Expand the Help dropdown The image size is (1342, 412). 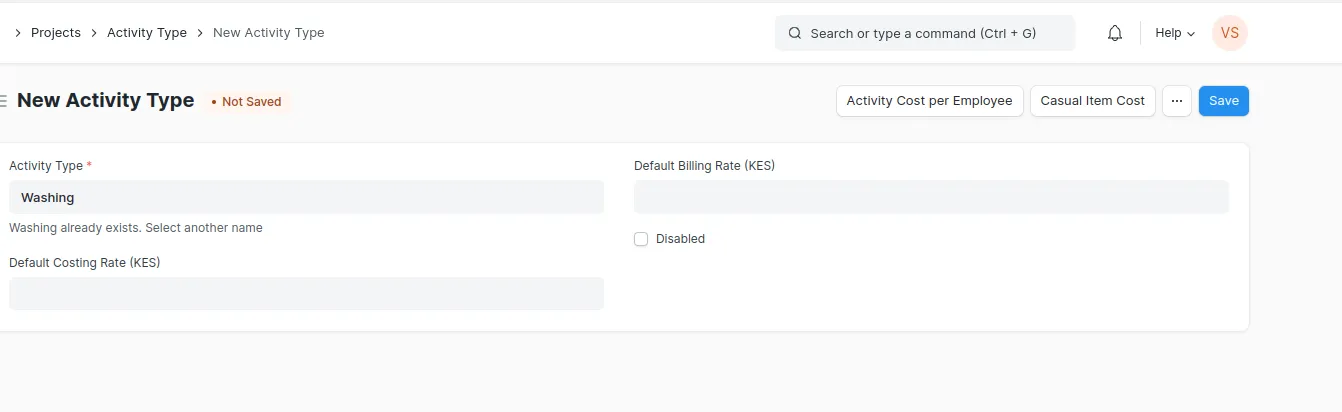click(1175, 33)
